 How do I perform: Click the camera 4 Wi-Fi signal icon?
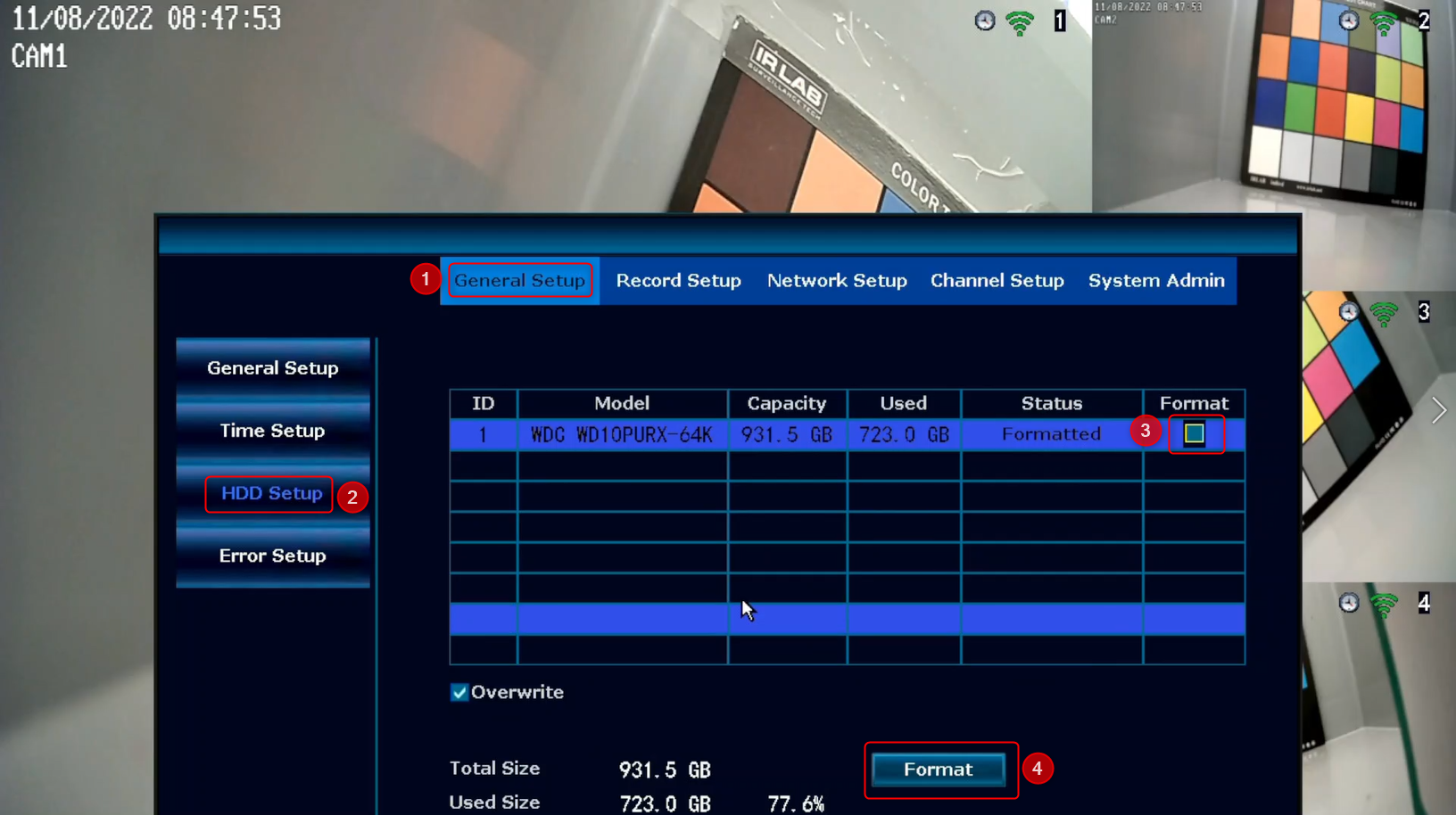tap(1384, 605)
